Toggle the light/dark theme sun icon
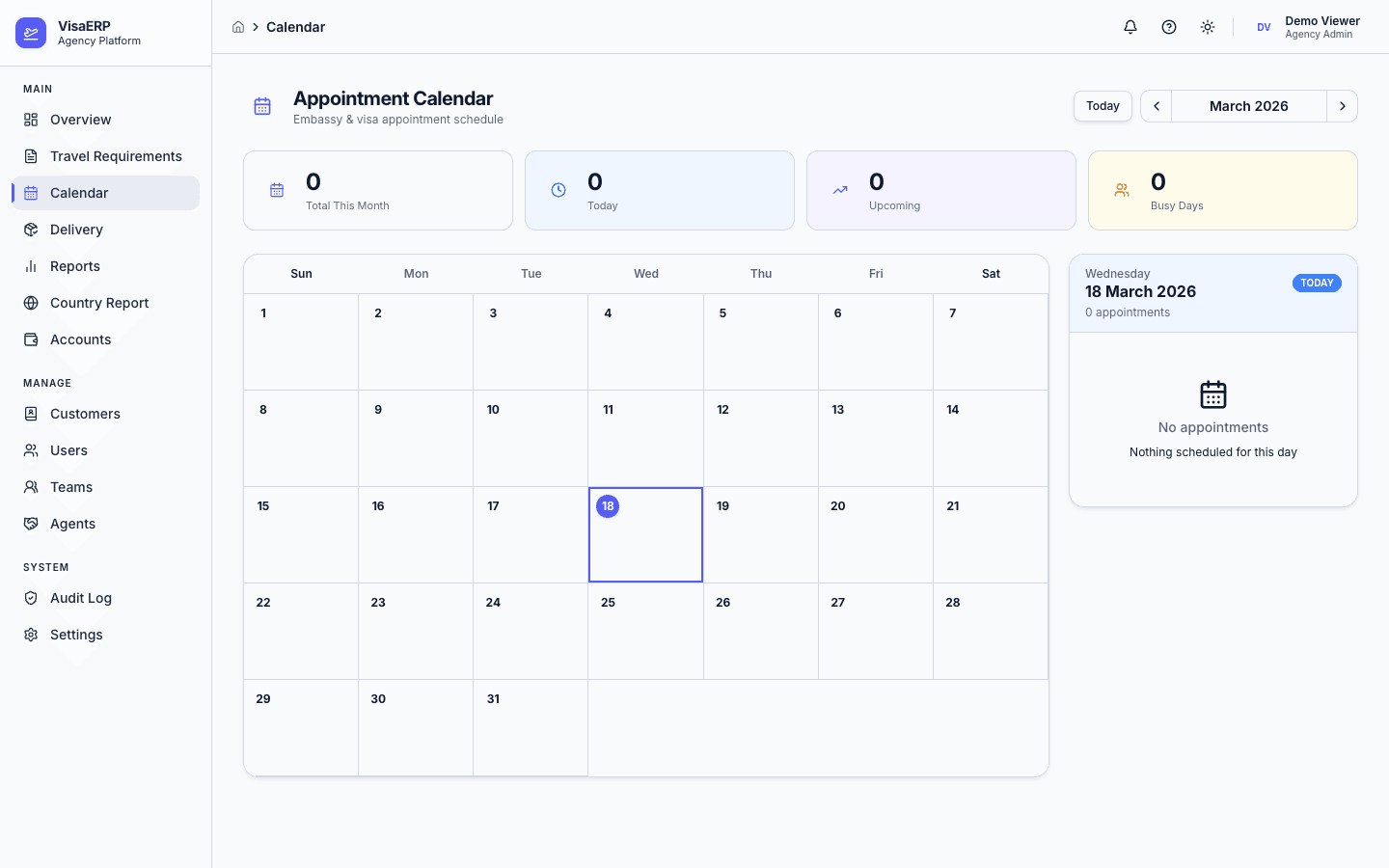This screenshot has height=868, width=1389. [1207, 27]
